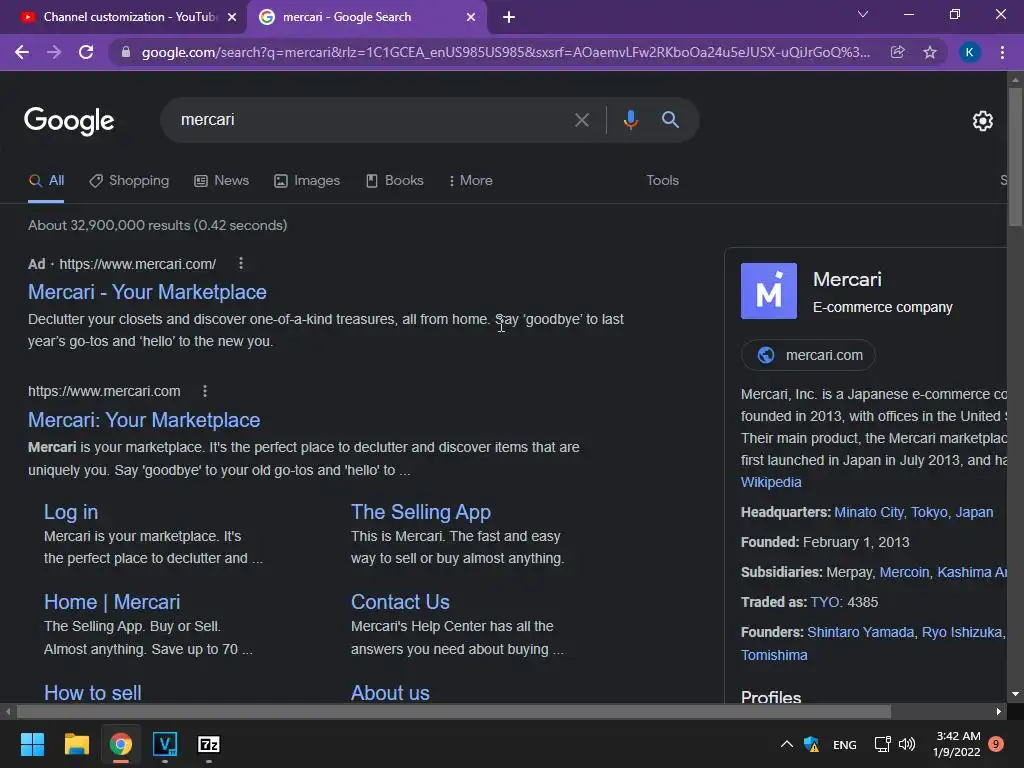Click the share page icon in address bar
This screenshot has width=1024, height=768.
pos(898,52)
